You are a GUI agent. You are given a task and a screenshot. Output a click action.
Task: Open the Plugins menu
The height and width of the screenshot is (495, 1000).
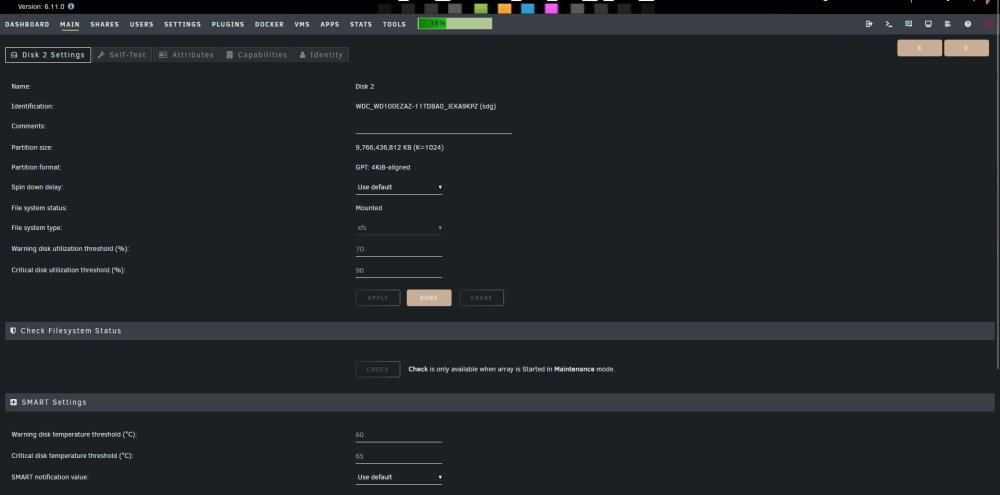[x=228, y=24]
